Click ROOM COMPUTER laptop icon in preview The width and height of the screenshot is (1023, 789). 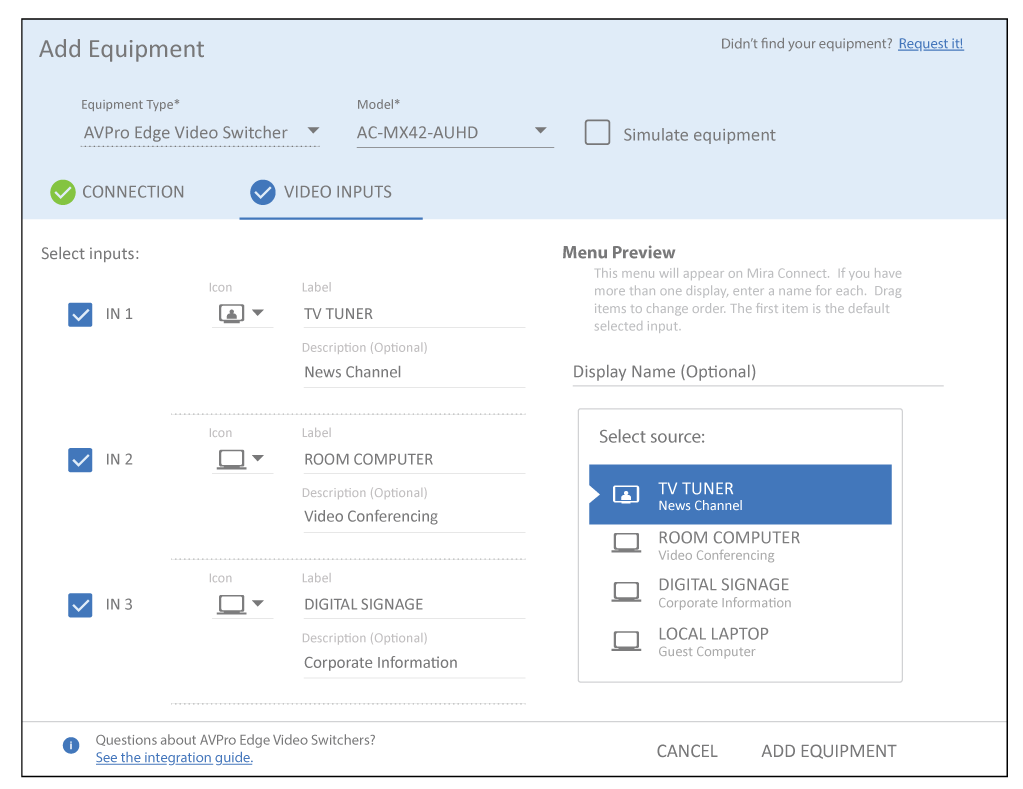click(626, 543)
